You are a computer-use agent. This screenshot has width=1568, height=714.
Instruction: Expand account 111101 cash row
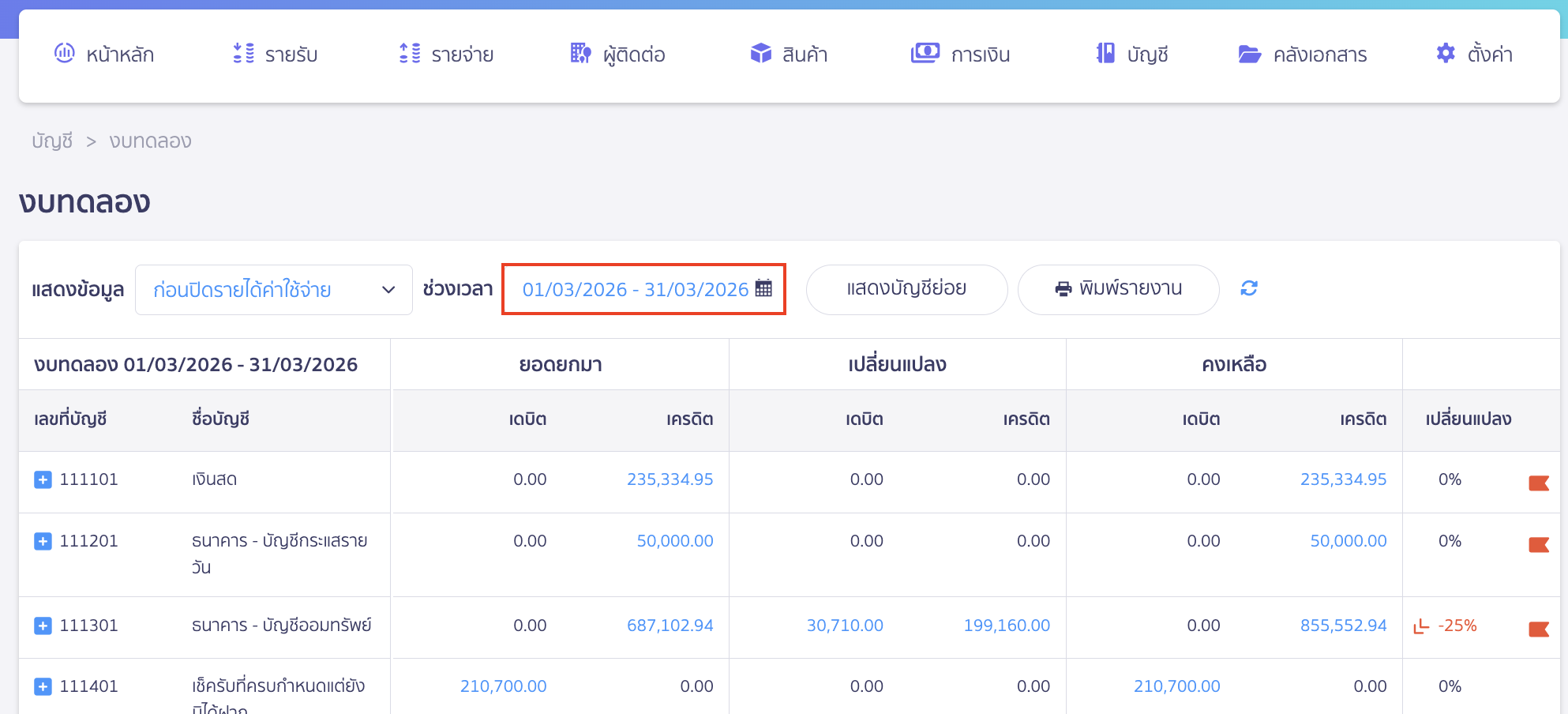coord(43,480)
